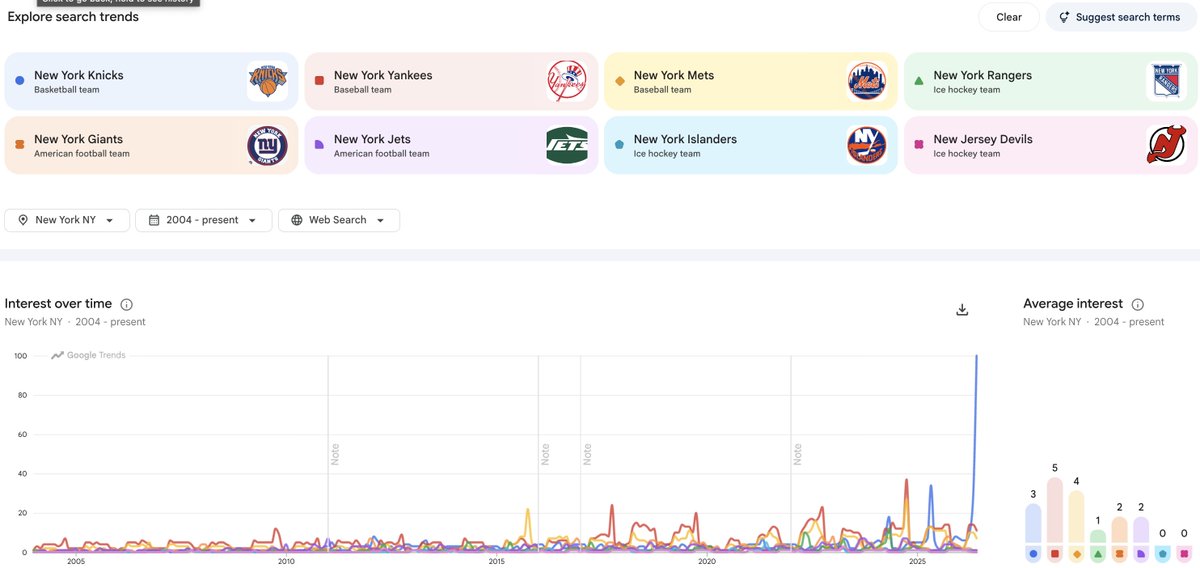Click the location pin icon
This screenshot has height=568, width=1200.
(23, 220)
